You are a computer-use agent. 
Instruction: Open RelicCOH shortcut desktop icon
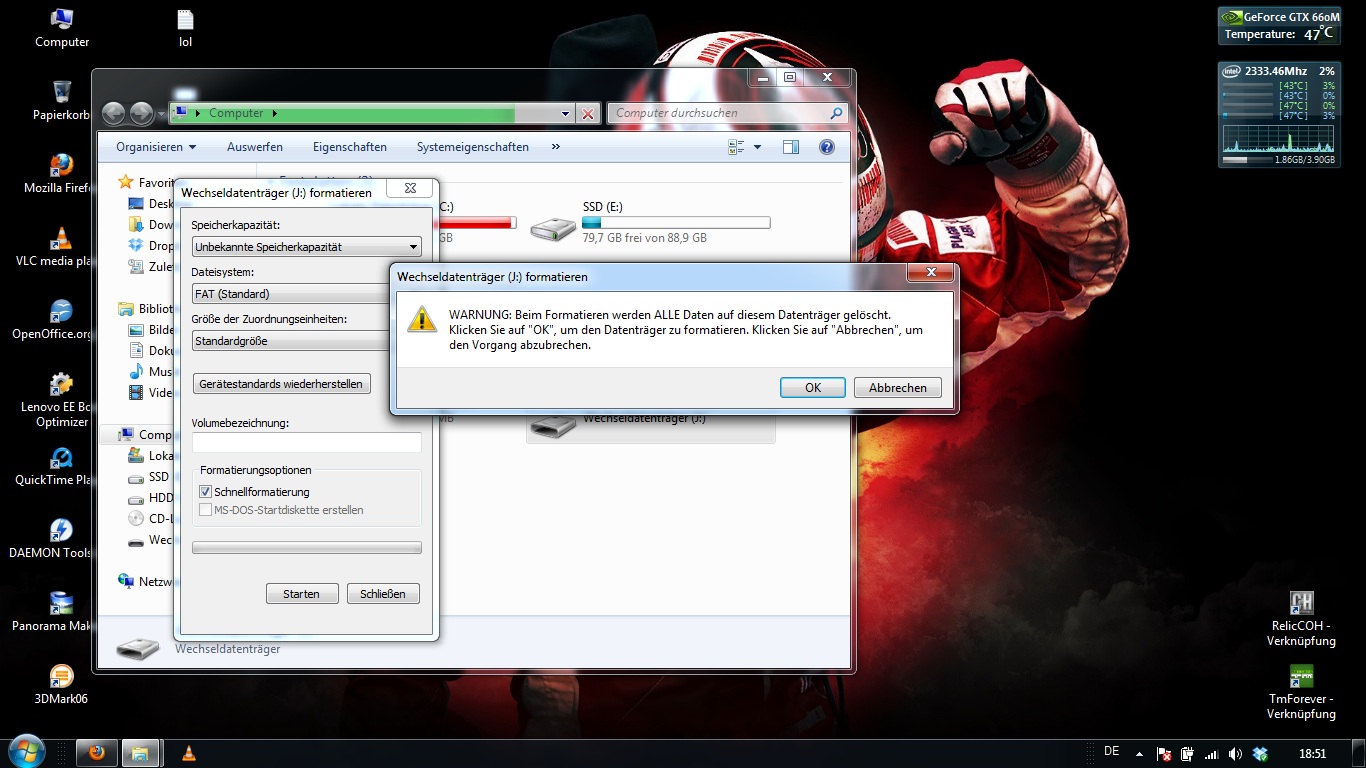click(1301, 618)
